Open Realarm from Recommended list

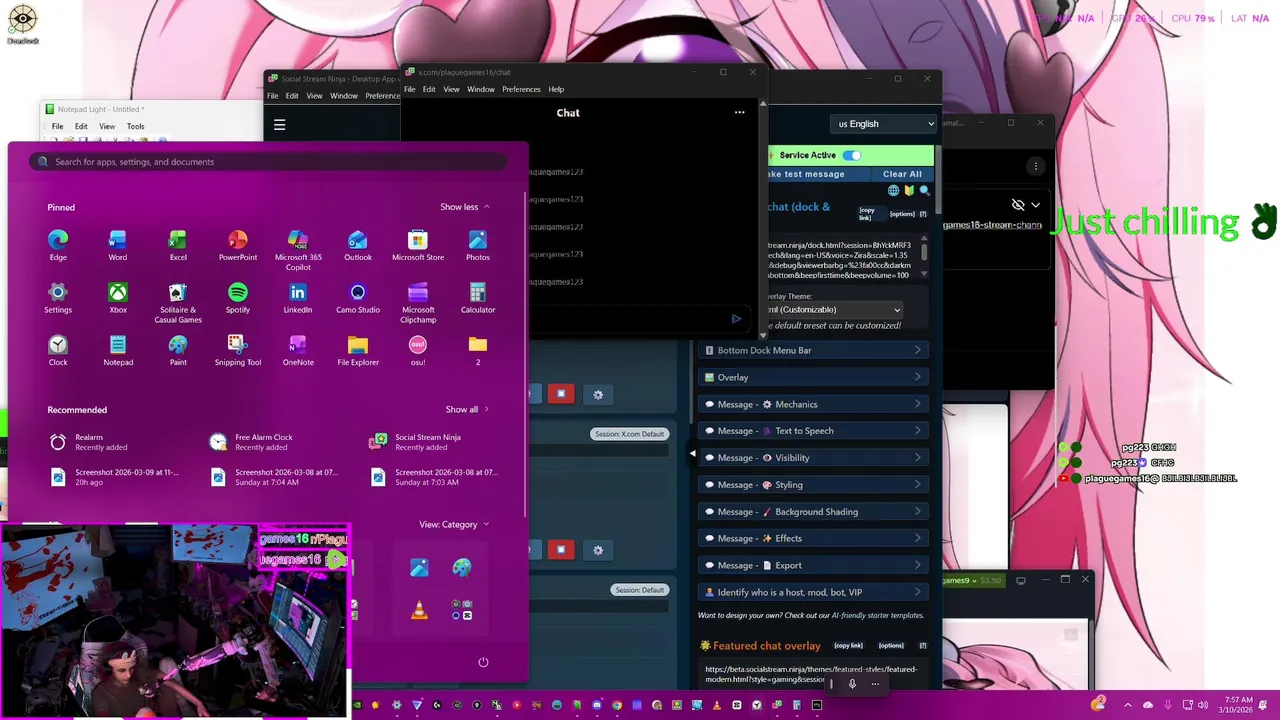[x=88, y=442]
